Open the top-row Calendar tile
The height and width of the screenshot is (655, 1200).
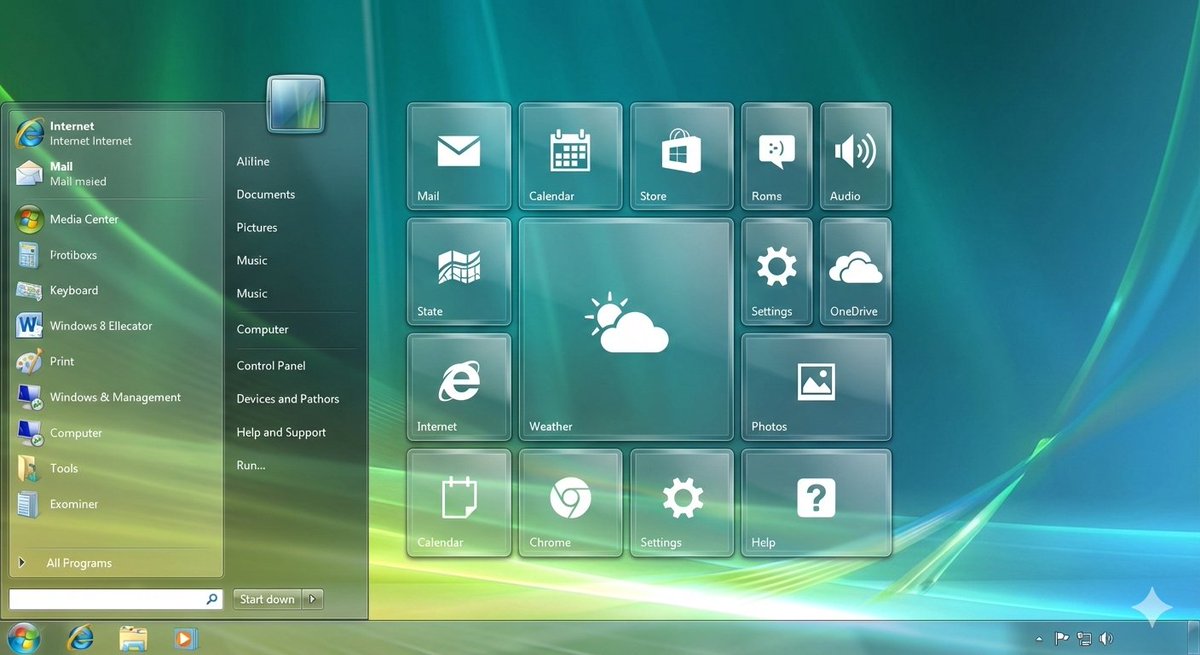click(571, 156)
